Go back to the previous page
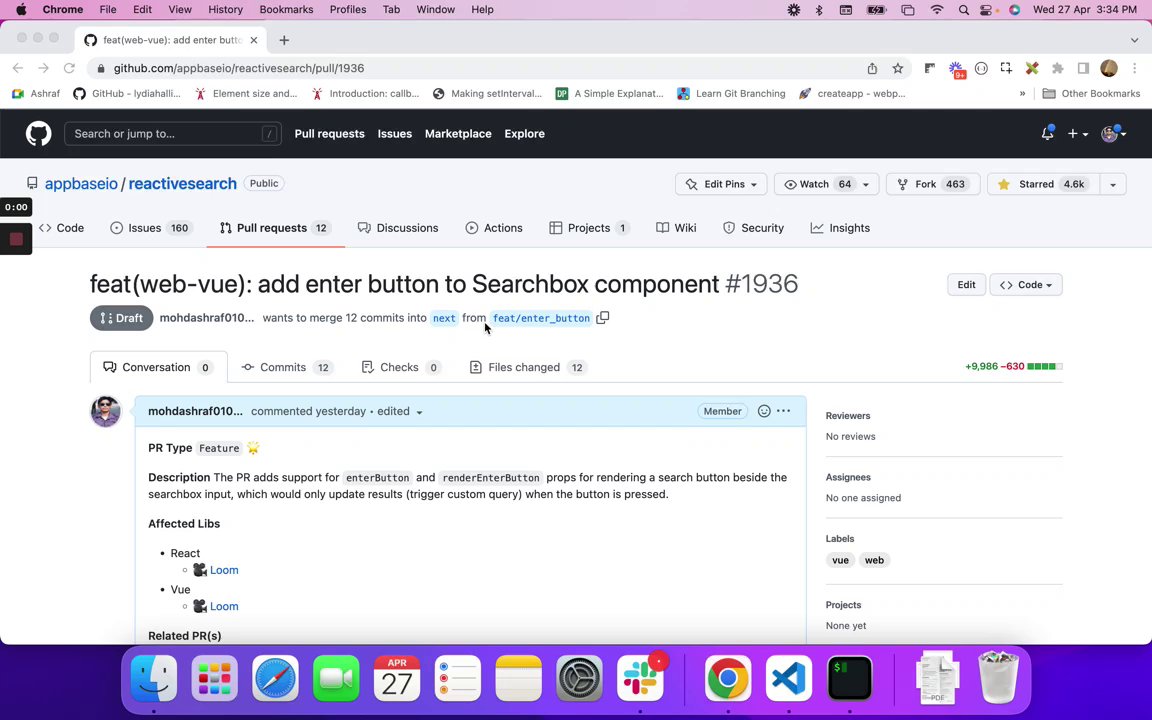This screenshot has width=1152, height=720. click(18, 68)
